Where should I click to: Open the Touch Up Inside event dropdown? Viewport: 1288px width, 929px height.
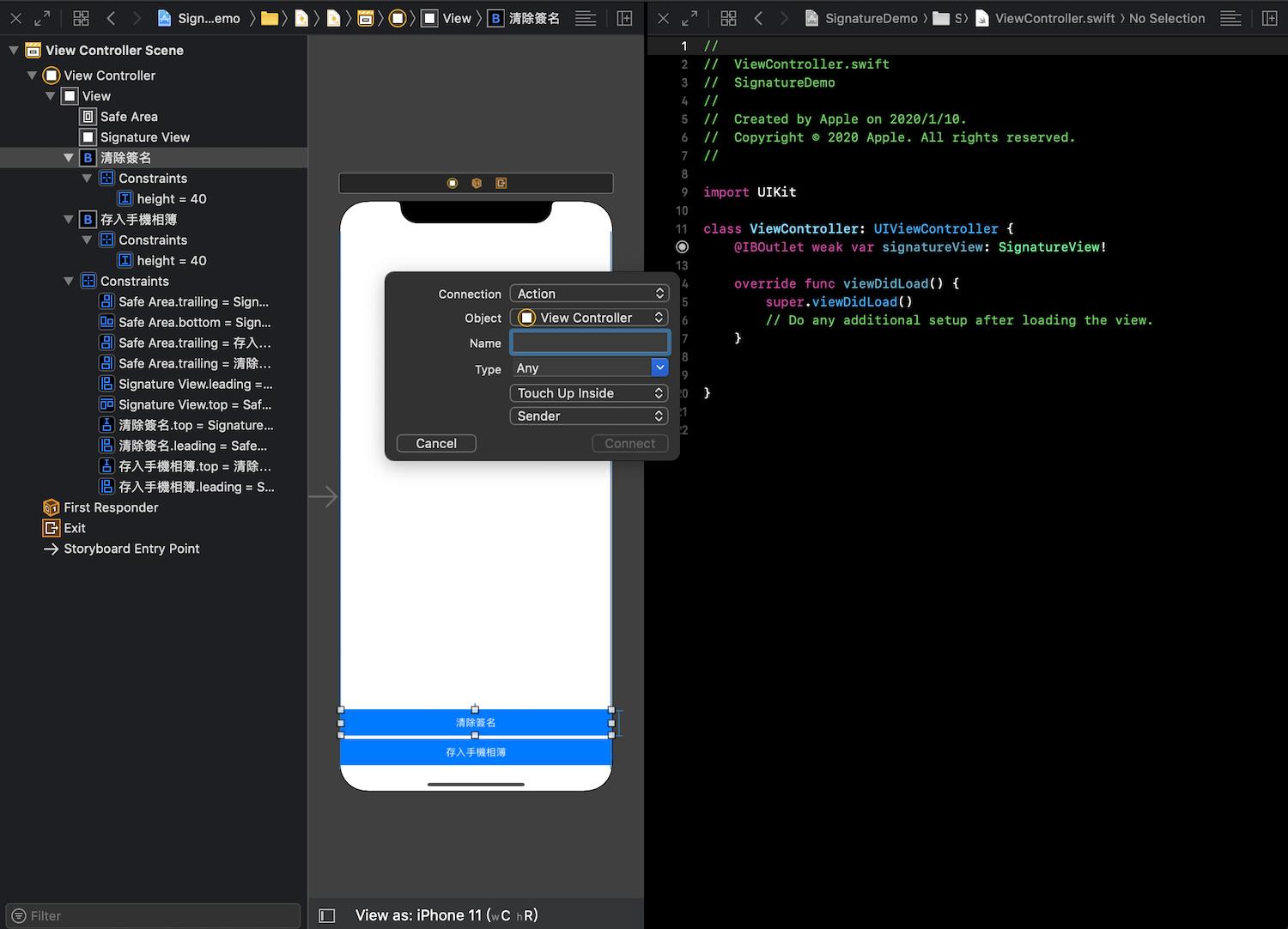pos(589,393)
